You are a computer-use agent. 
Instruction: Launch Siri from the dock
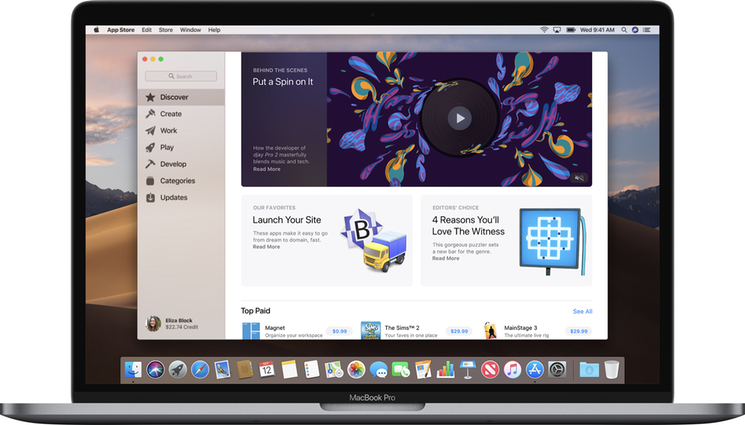tap(156, 370)
